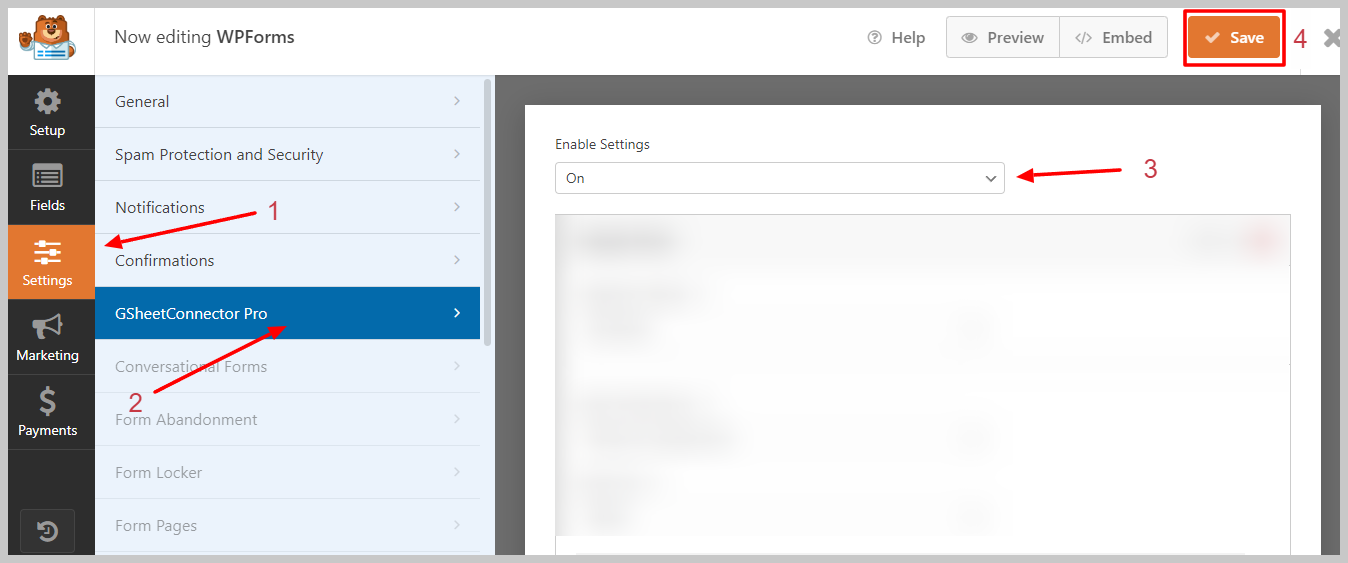The height and width of the screenshot is (563, 1348).
Task: Open the Enable Settings dropdown
Action: pyautogui.click(x=780, y=178)
